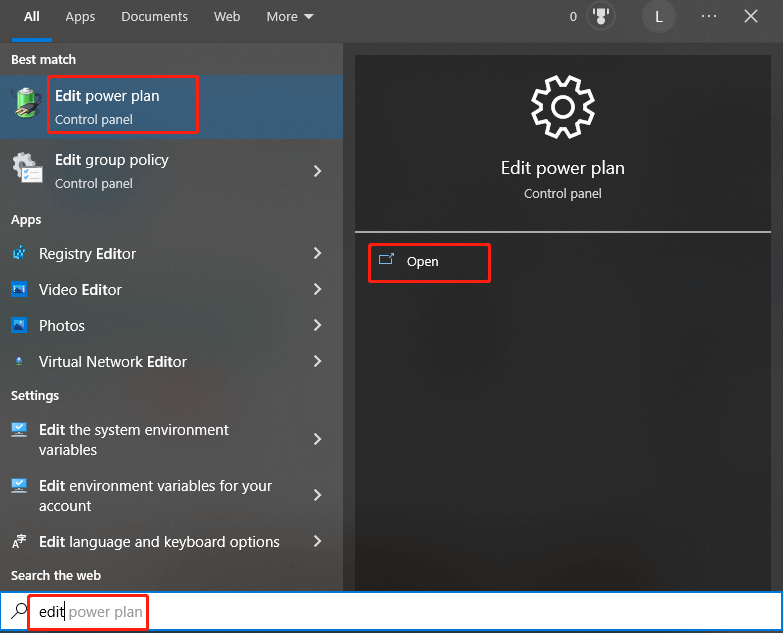Click the Virtual Network Editor icon
The width and height of the screenshot is (783, 633).
(19, 361)
